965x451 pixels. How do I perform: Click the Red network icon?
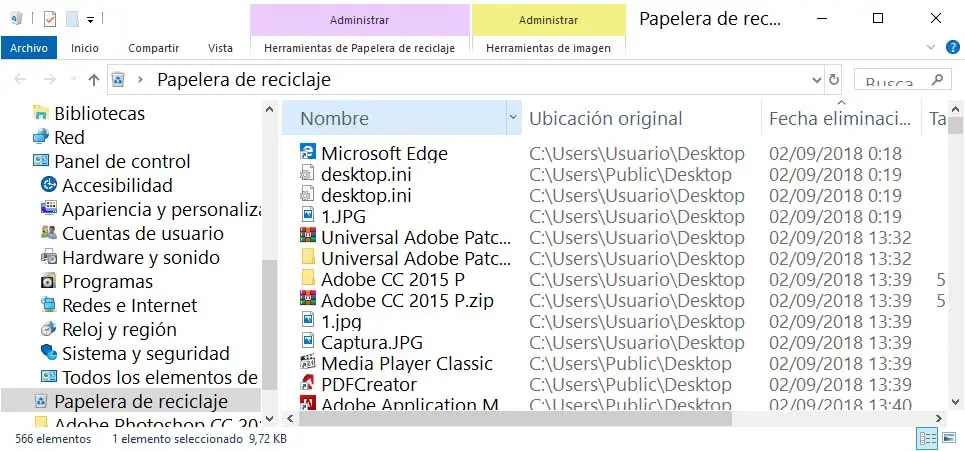click(x=41, y=137)
